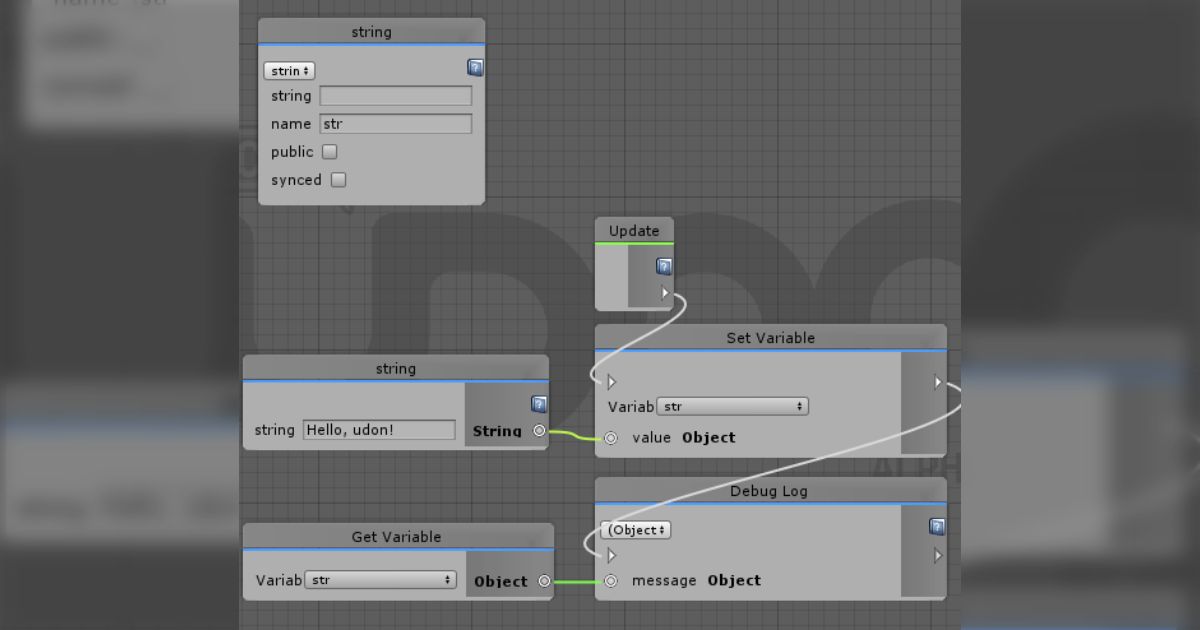The width and height of the screenshot is (1200, 630).
Task: Open the help icon on the Update node
Action: click(x=664, y=267)
